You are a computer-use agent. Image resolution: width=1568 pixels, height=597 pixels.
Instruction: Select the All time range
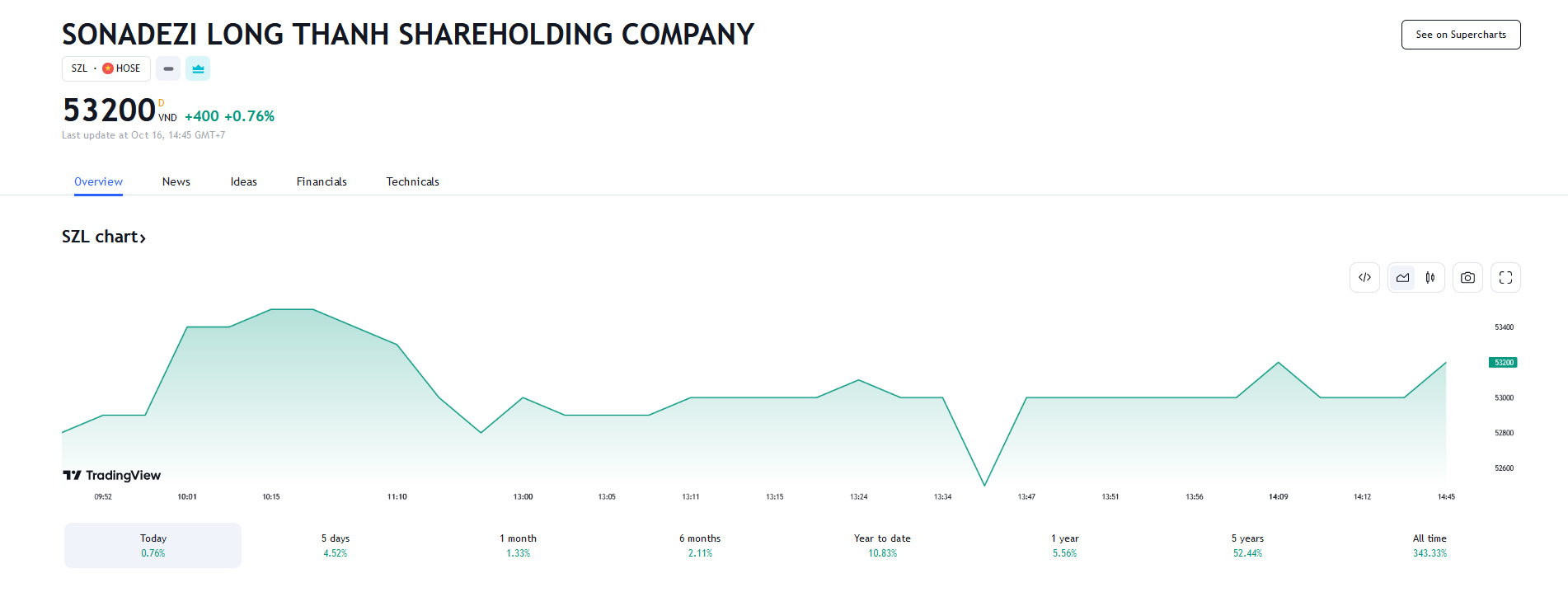(1430, 545)
